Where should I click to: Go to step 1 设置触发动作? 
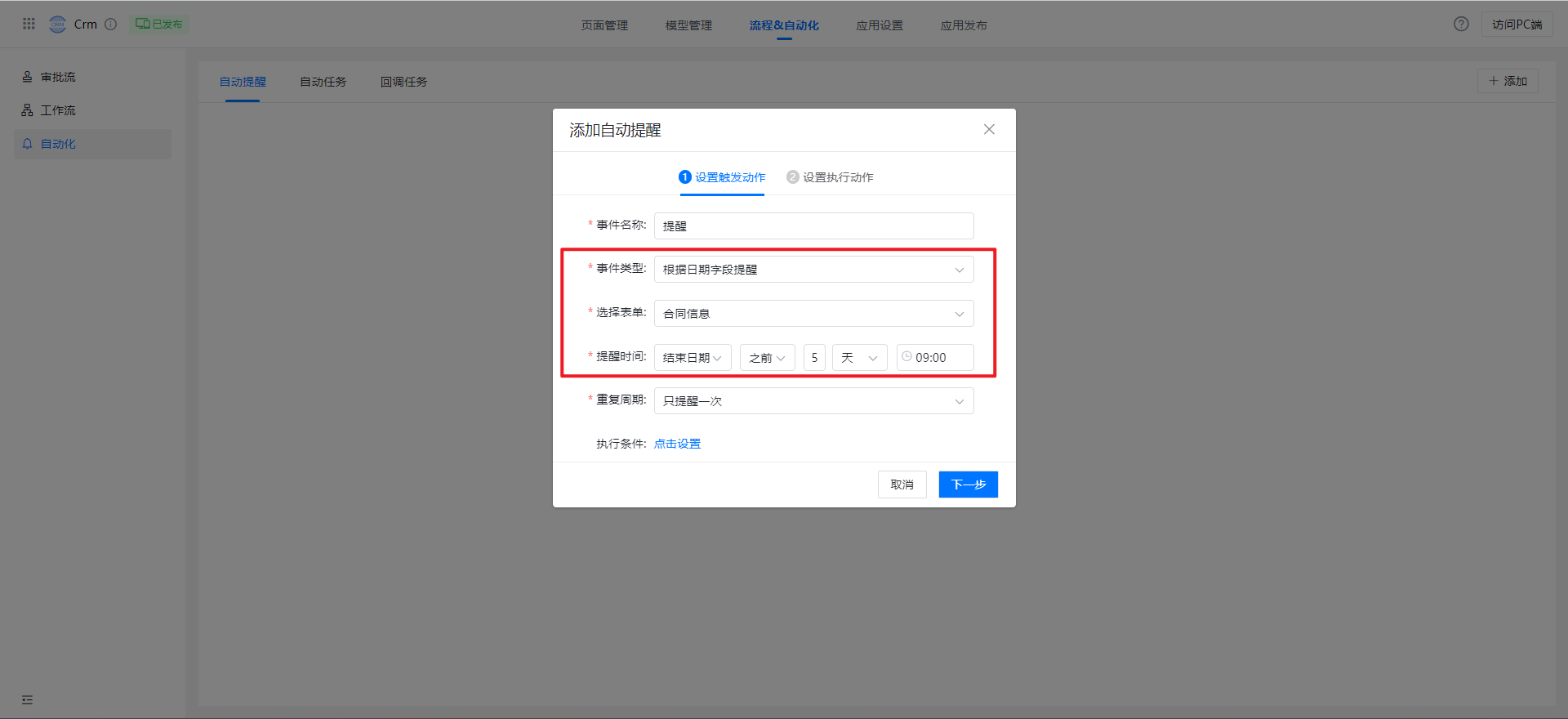click(722, 177)
